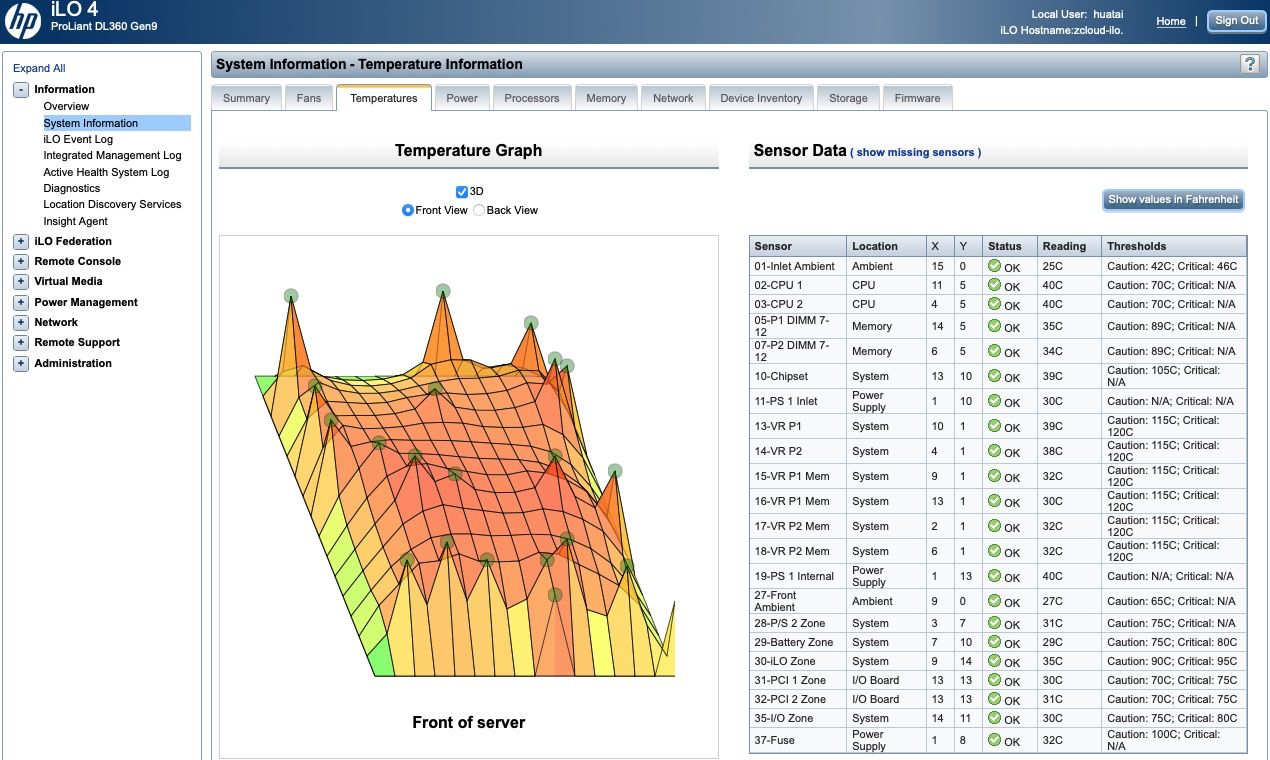Click OK status icon for 10-Chipset
This screenshot has width=1270, height=760.
point(994,376)
